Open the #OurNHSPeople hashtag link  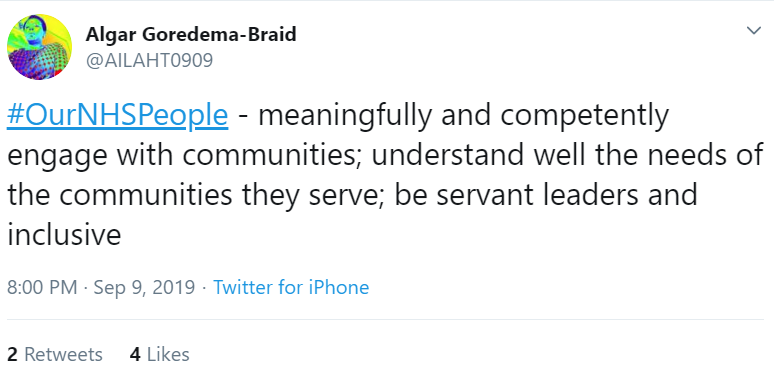[117, 116]
